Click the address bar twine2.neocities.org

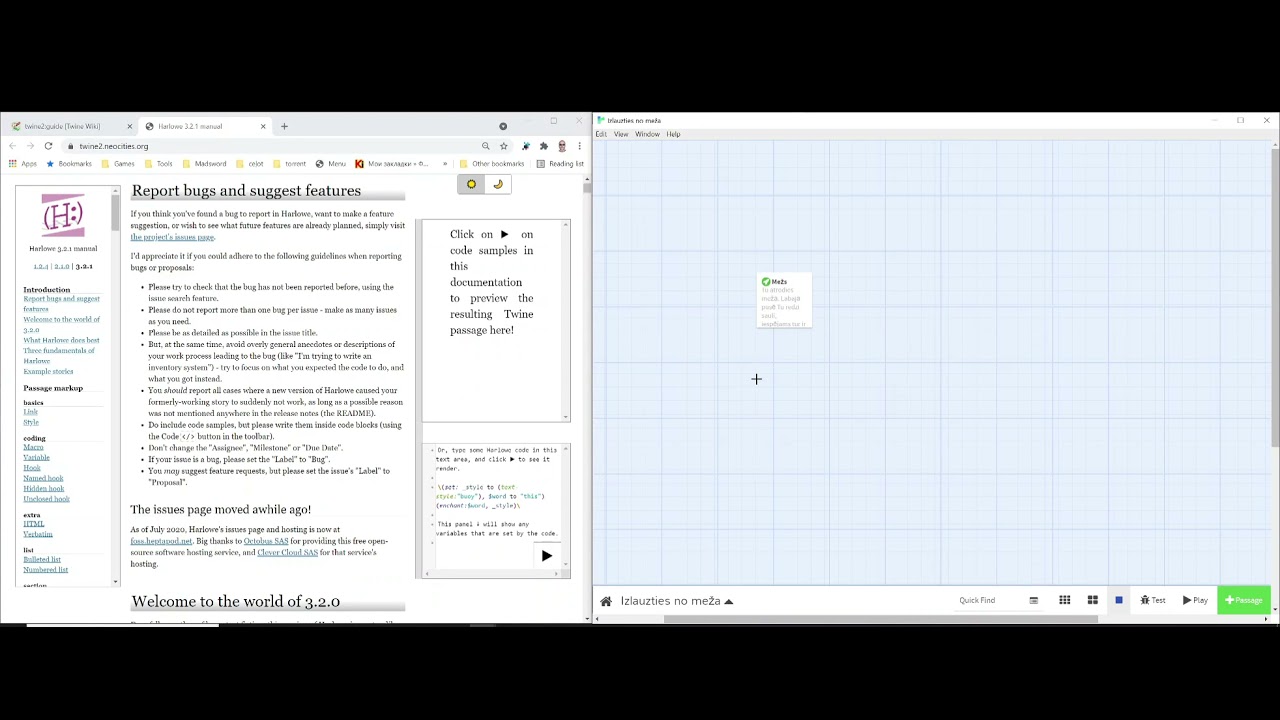pyautogui.click(x=270, y=146)
